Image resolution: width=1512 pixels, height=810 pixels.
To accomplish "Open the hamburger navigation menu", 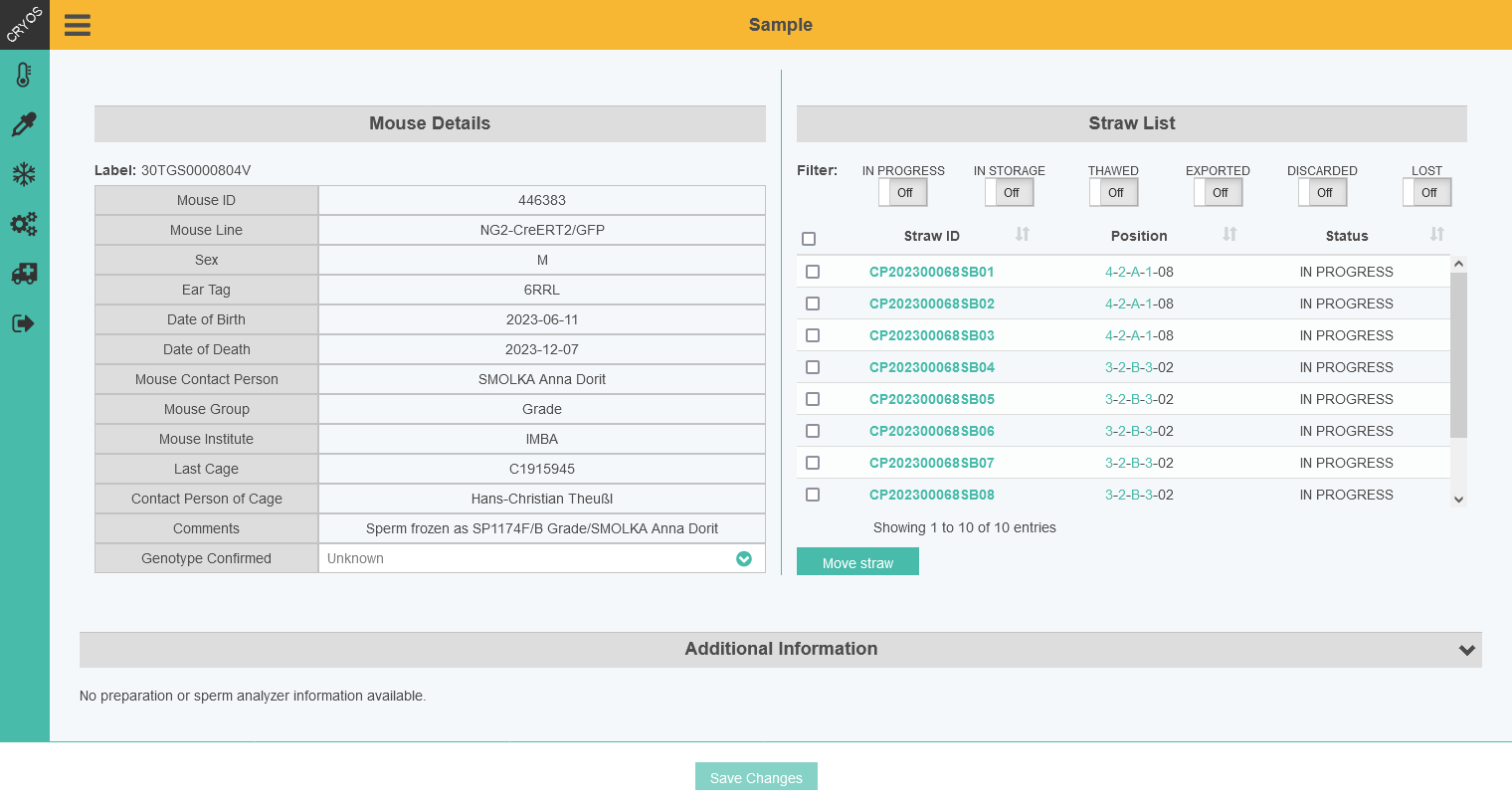I will coord(78,25).
